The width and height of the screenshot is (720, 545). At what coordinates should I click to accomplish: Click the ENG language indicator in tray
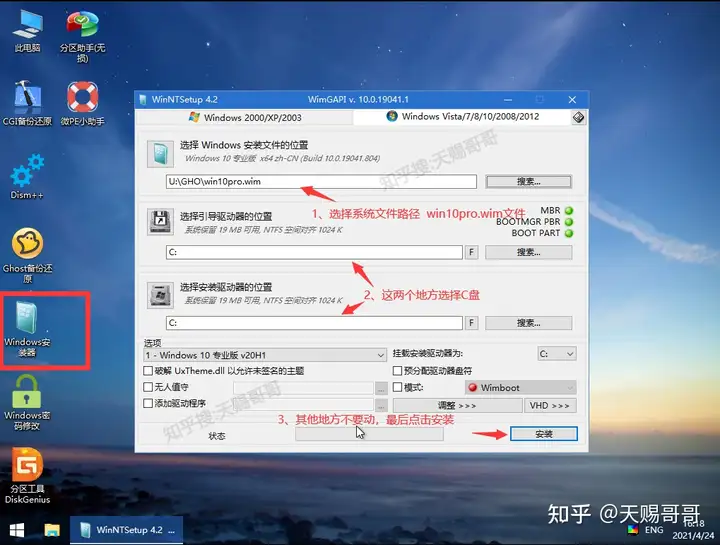click(654, 530)
